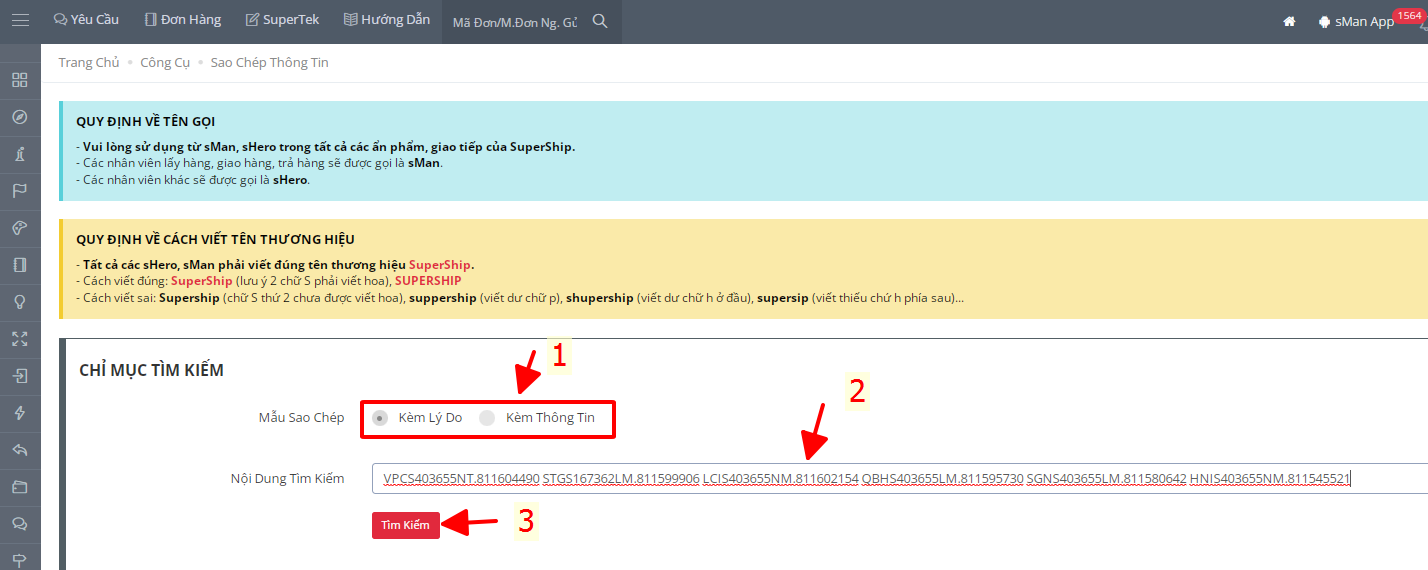Open the folder icon in the sidebar
The image size is (1428, 570).
[x=20, y=487]
